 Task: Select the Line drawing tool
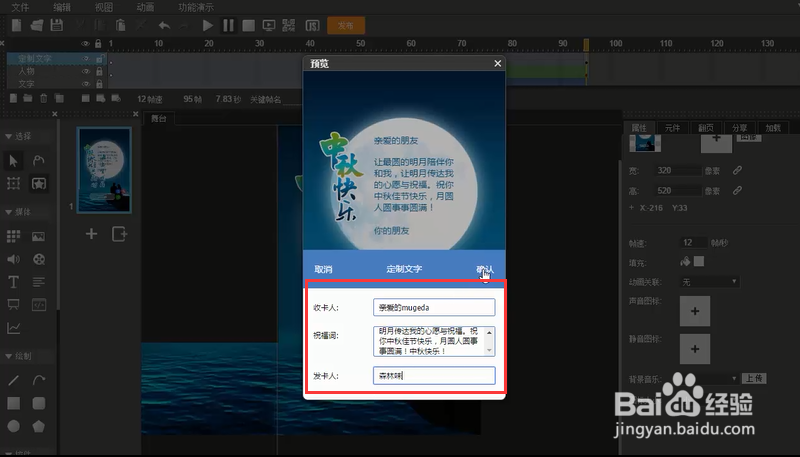pyautogui.click(x=13, y=380)
